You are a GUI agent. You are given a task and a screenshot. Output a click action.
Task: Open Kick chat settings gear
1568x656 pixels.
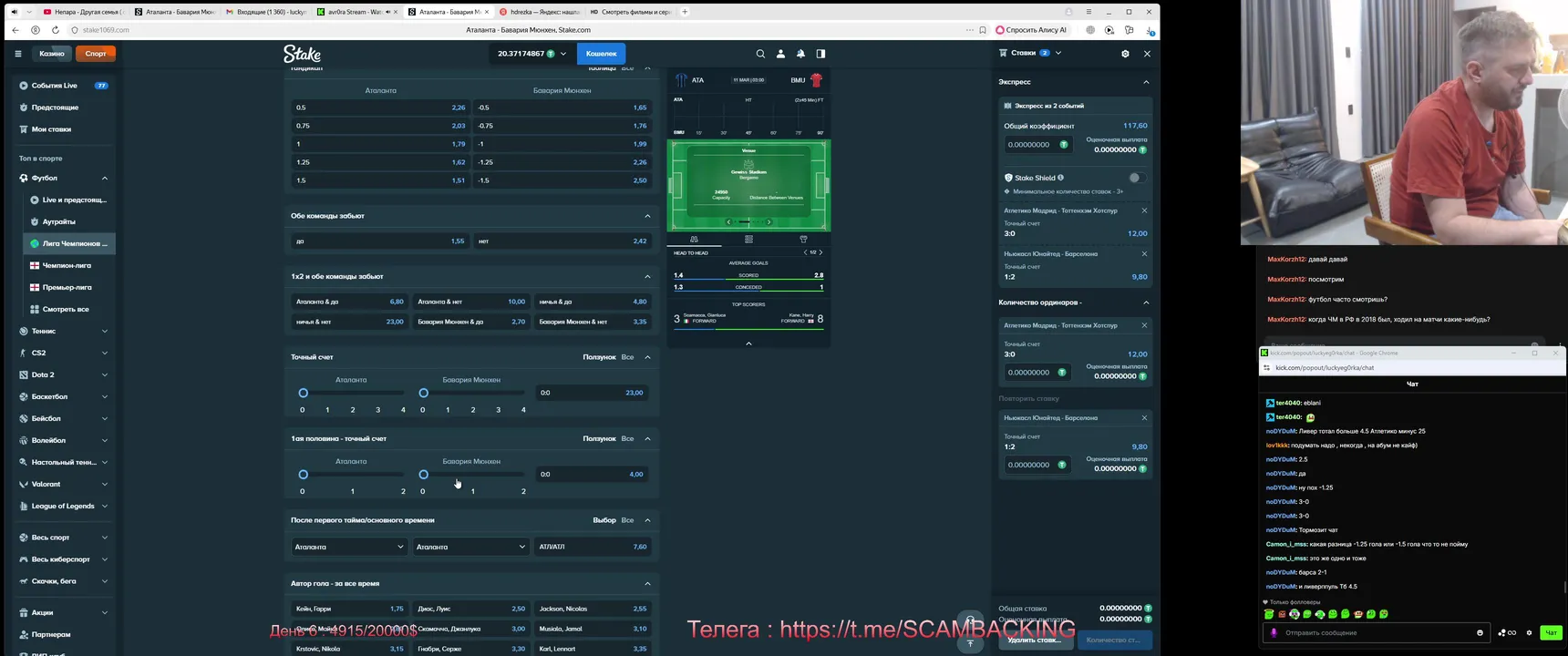1529,632
